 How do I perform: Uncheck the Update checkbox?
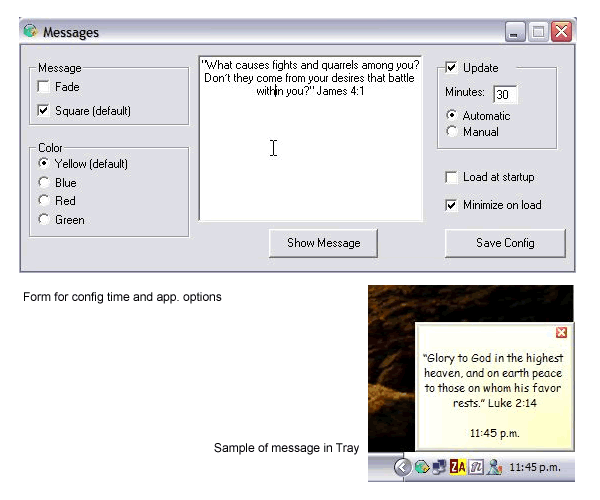(452, 68)
